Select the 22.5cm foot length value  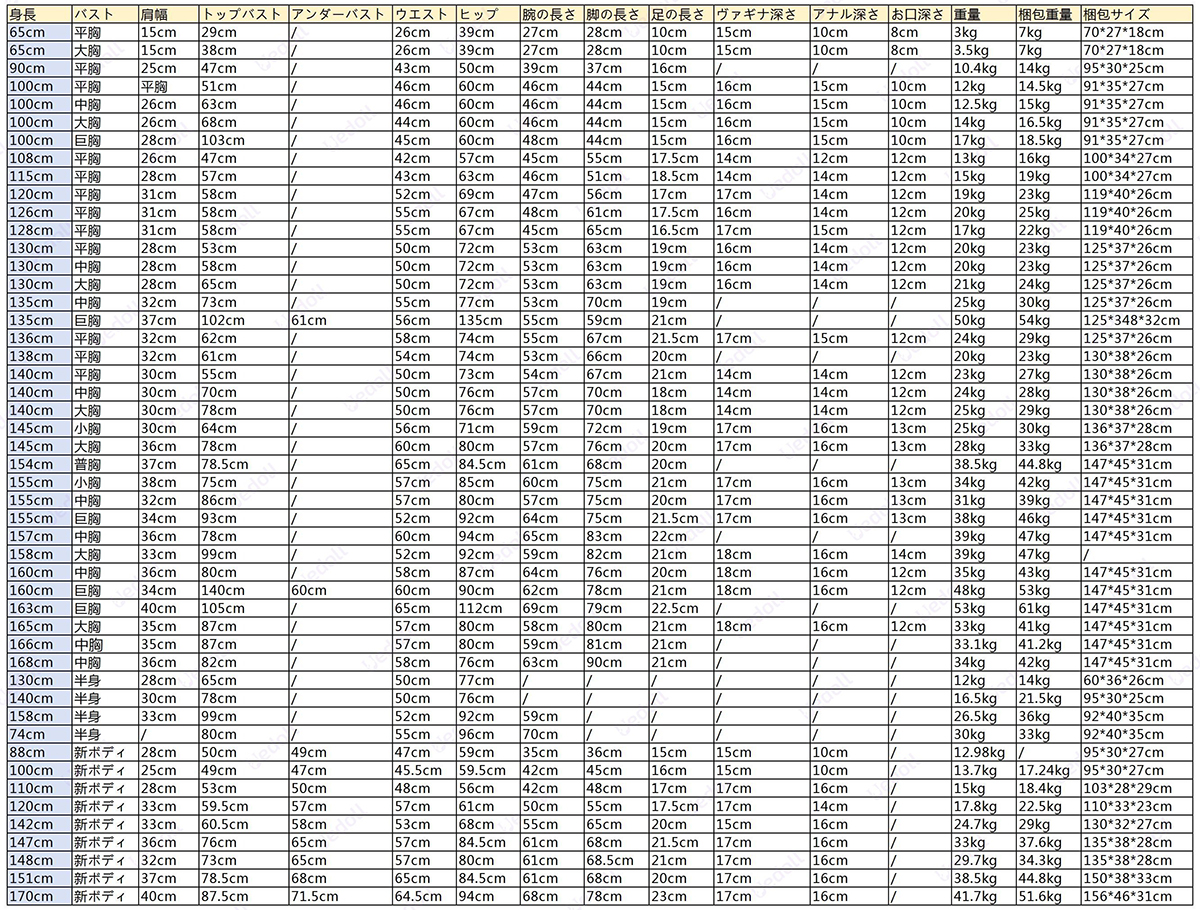(x=680, y=608)
